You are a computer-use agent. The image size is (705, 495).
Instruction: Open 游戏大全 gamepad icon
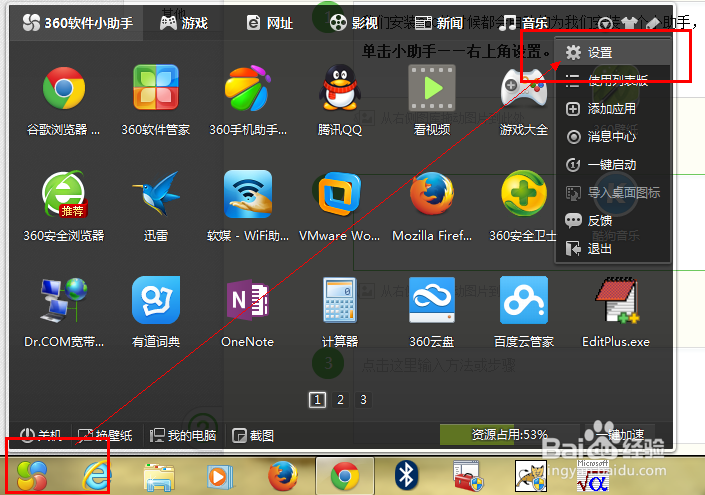(x=524, y=88)
